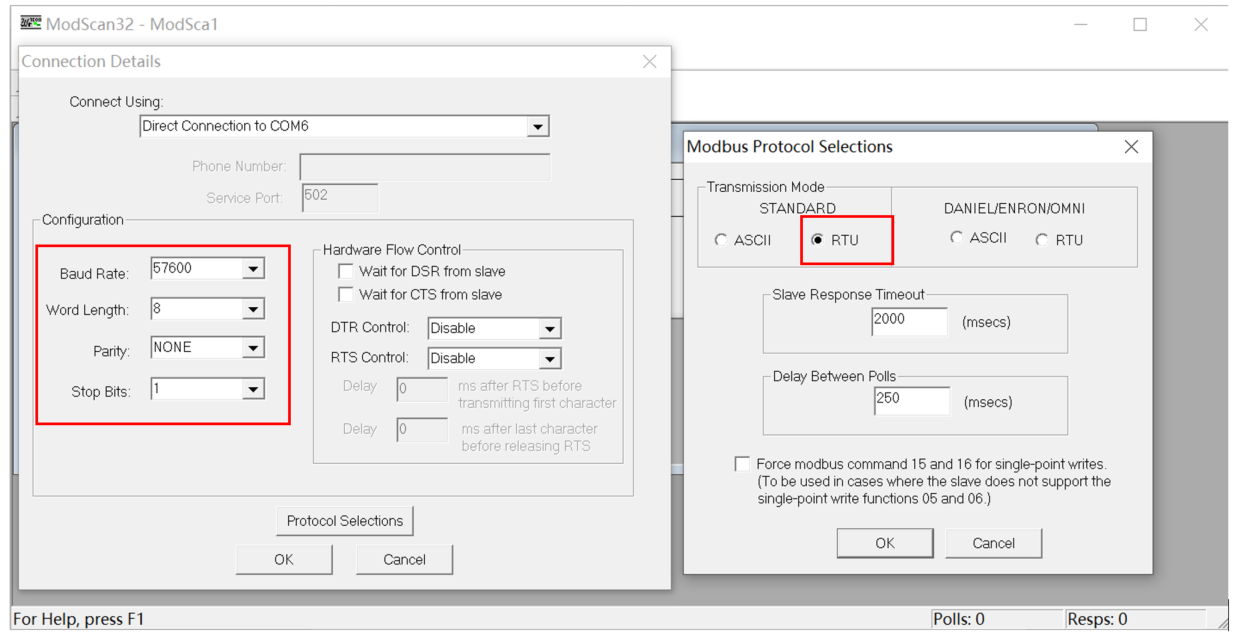Image resolution: width=1235 pixels, height=639 pixels.
Task: Confirm Connection Details with OK
Action: 284,559
